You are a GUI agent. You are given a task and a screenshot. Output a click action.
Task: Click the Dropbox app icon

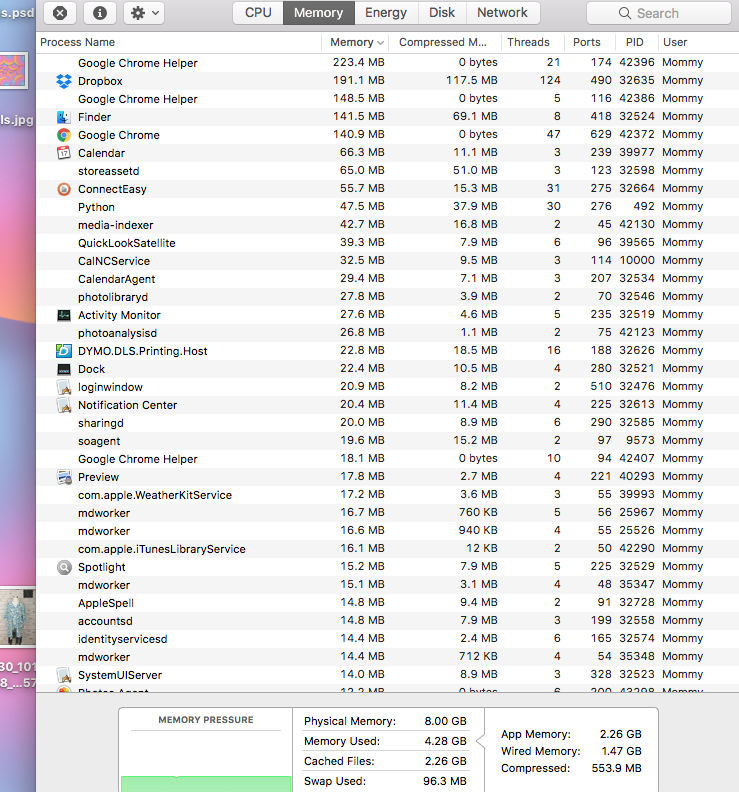64,81
